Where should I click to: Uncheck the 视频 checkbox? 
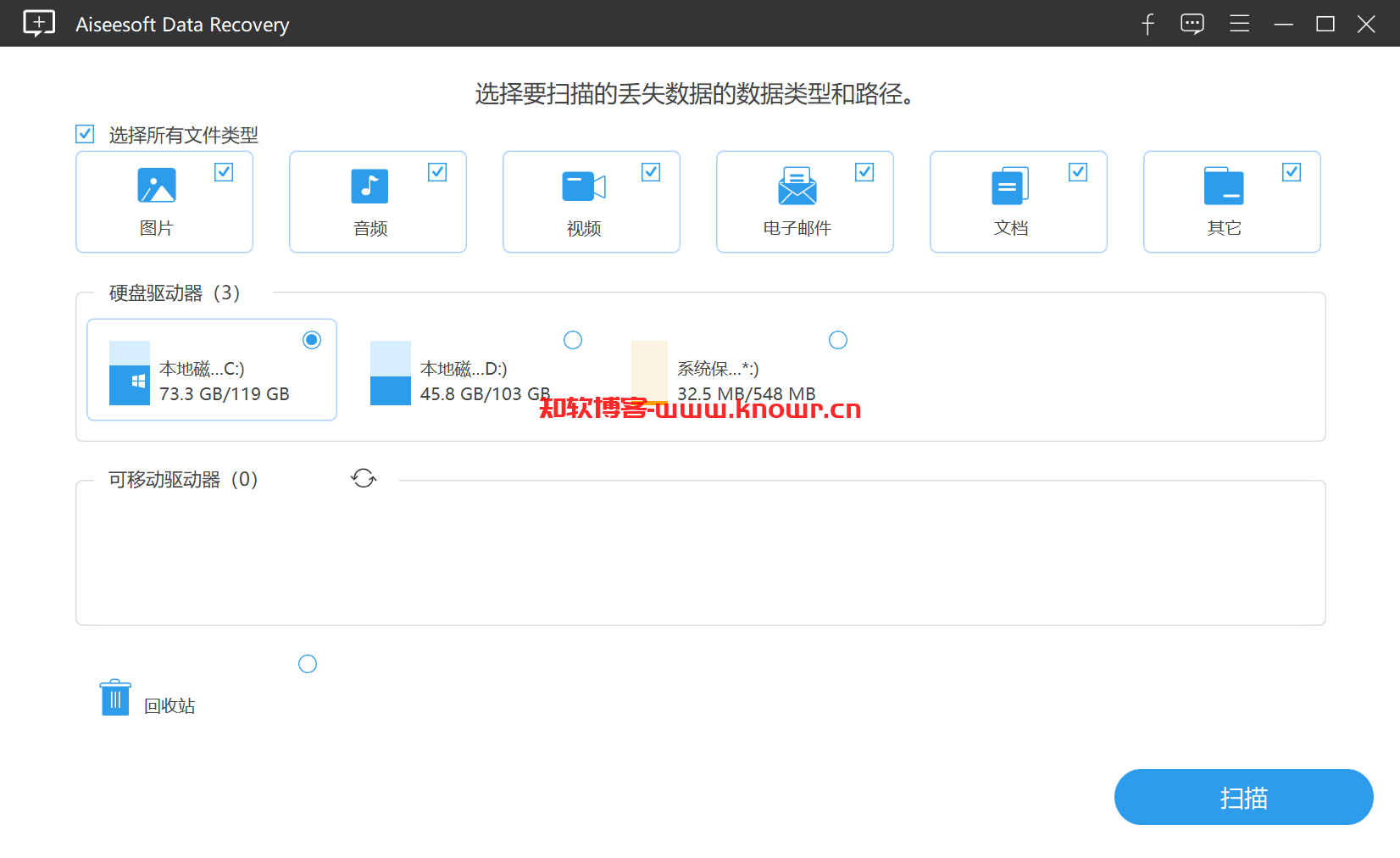(651, 172)
